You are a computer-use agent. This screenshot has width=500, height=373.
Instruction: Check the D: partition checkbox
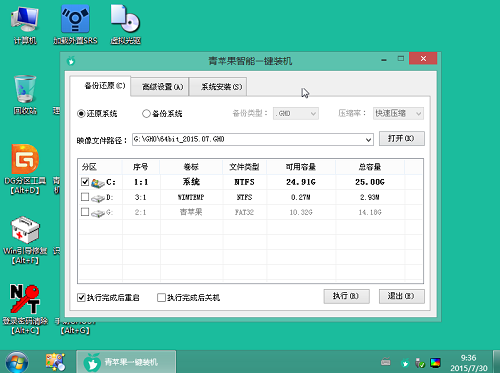(85, 197)
